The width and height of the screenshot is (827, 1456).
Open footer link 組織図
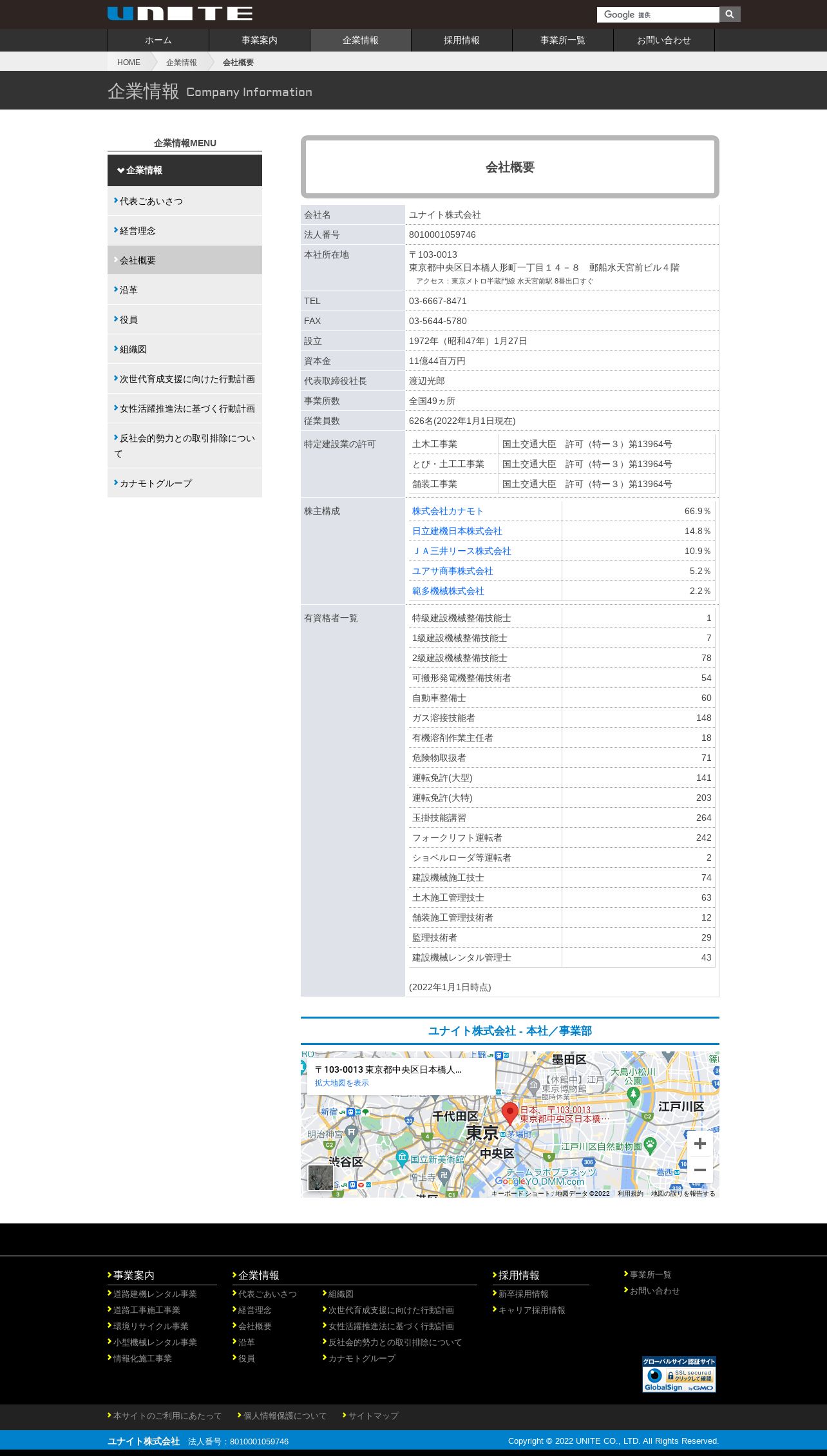pyautogui.click(x=341, y=1294)
